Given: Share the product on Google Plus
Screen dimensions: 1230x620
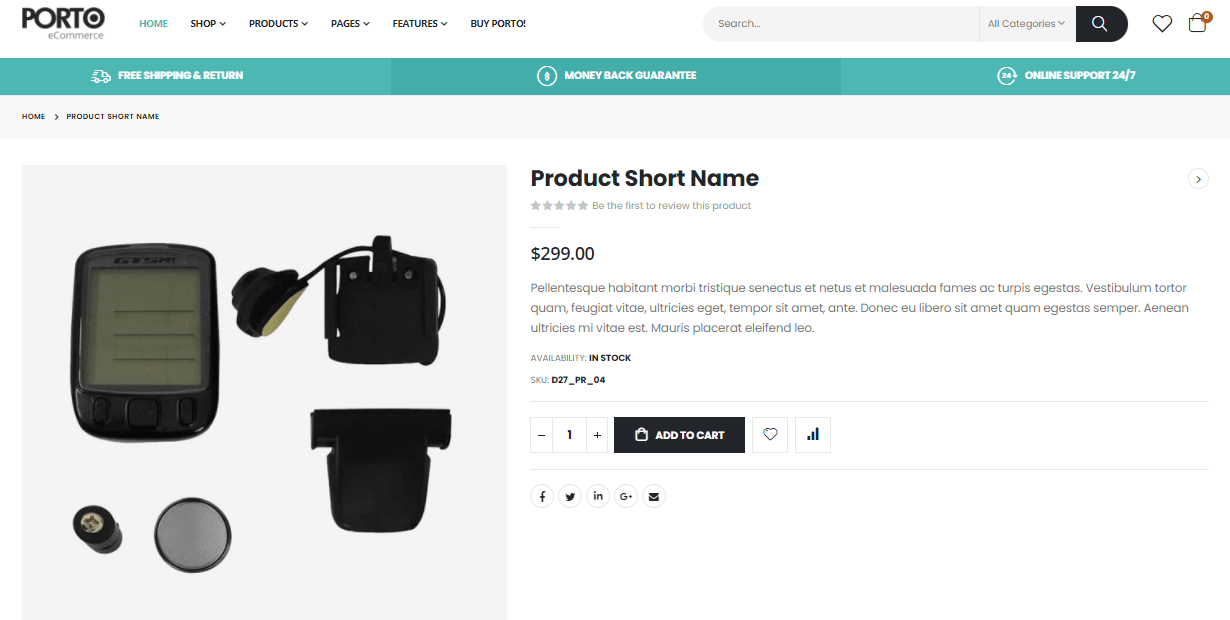Looking at the screenshot, I should [x=626, y=496].
